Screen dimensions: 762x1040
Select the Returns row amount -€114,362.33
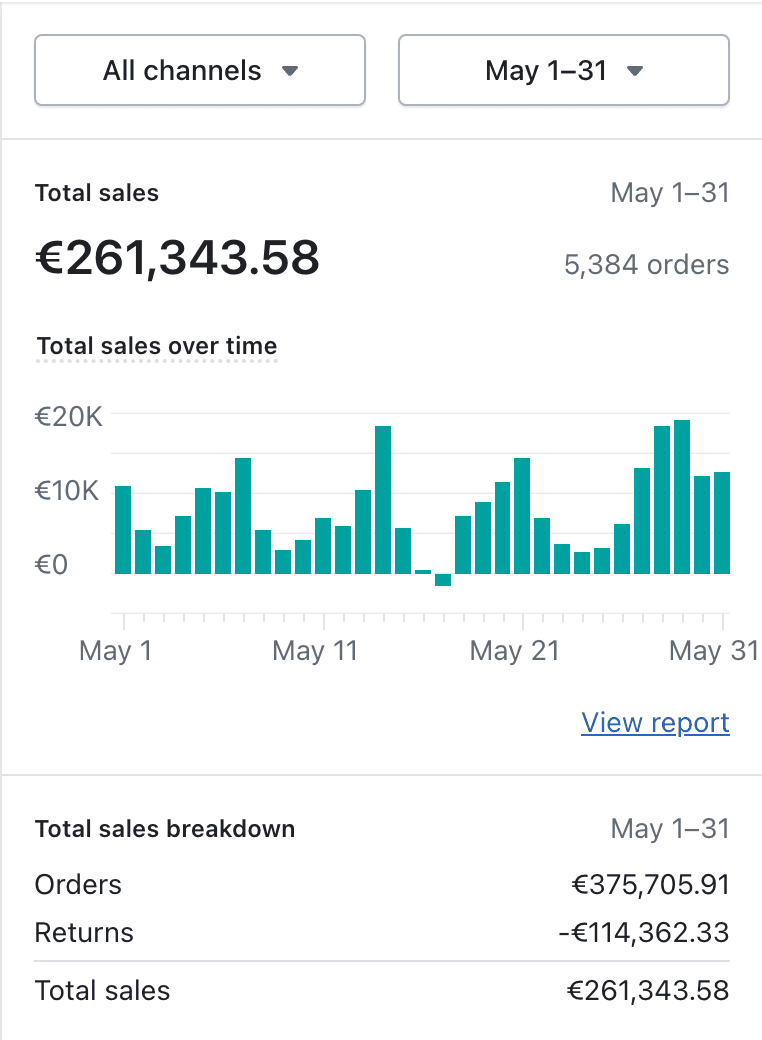coord(644,933)
